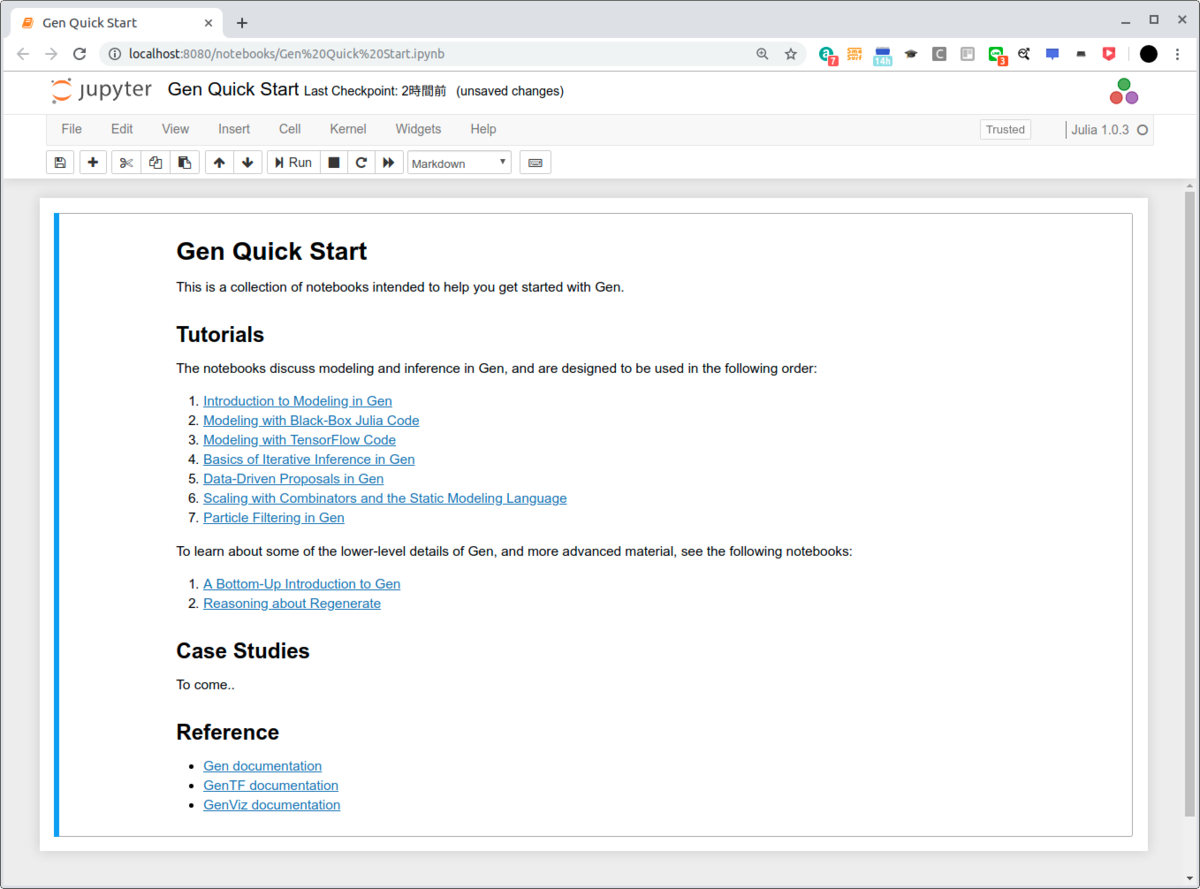
Task: Open the cell type Markdown dropdown
Action: tap(459, 163)
